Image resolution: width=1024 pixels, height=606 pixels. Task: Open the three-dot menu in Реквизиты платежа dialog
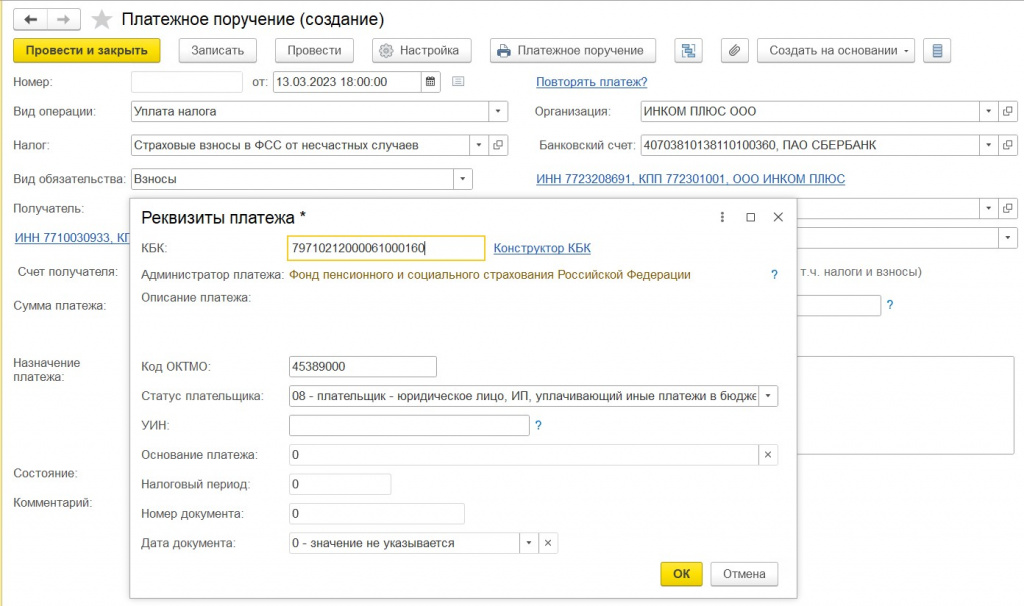coord(722,217)
